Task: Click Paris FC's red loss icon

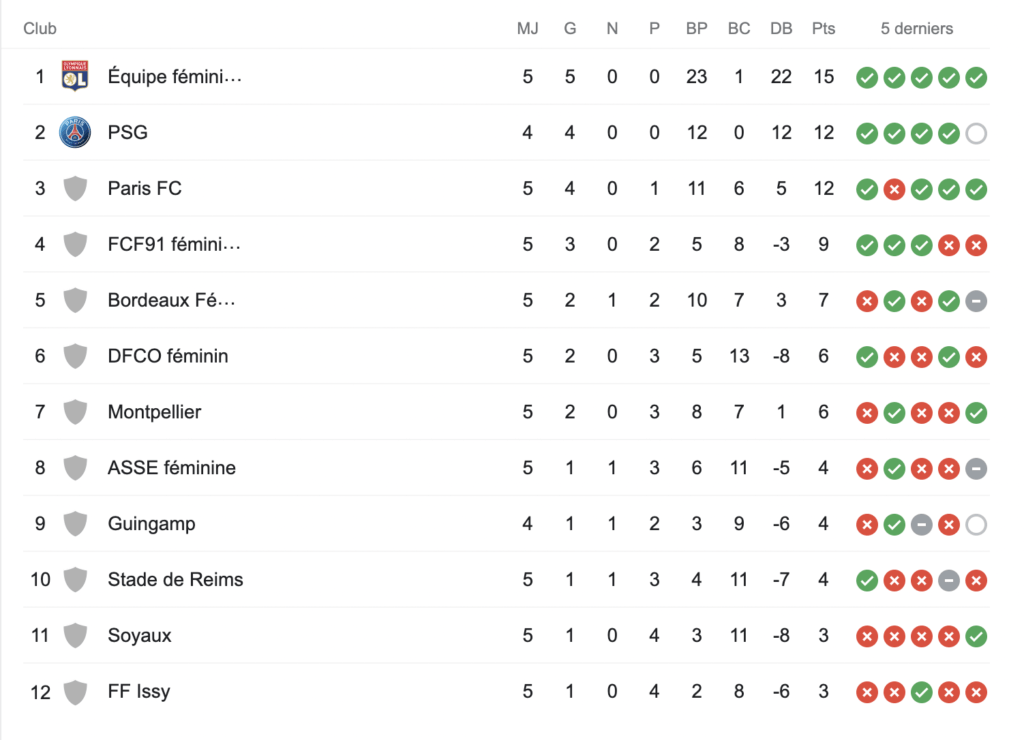Action: click(894, 189)
